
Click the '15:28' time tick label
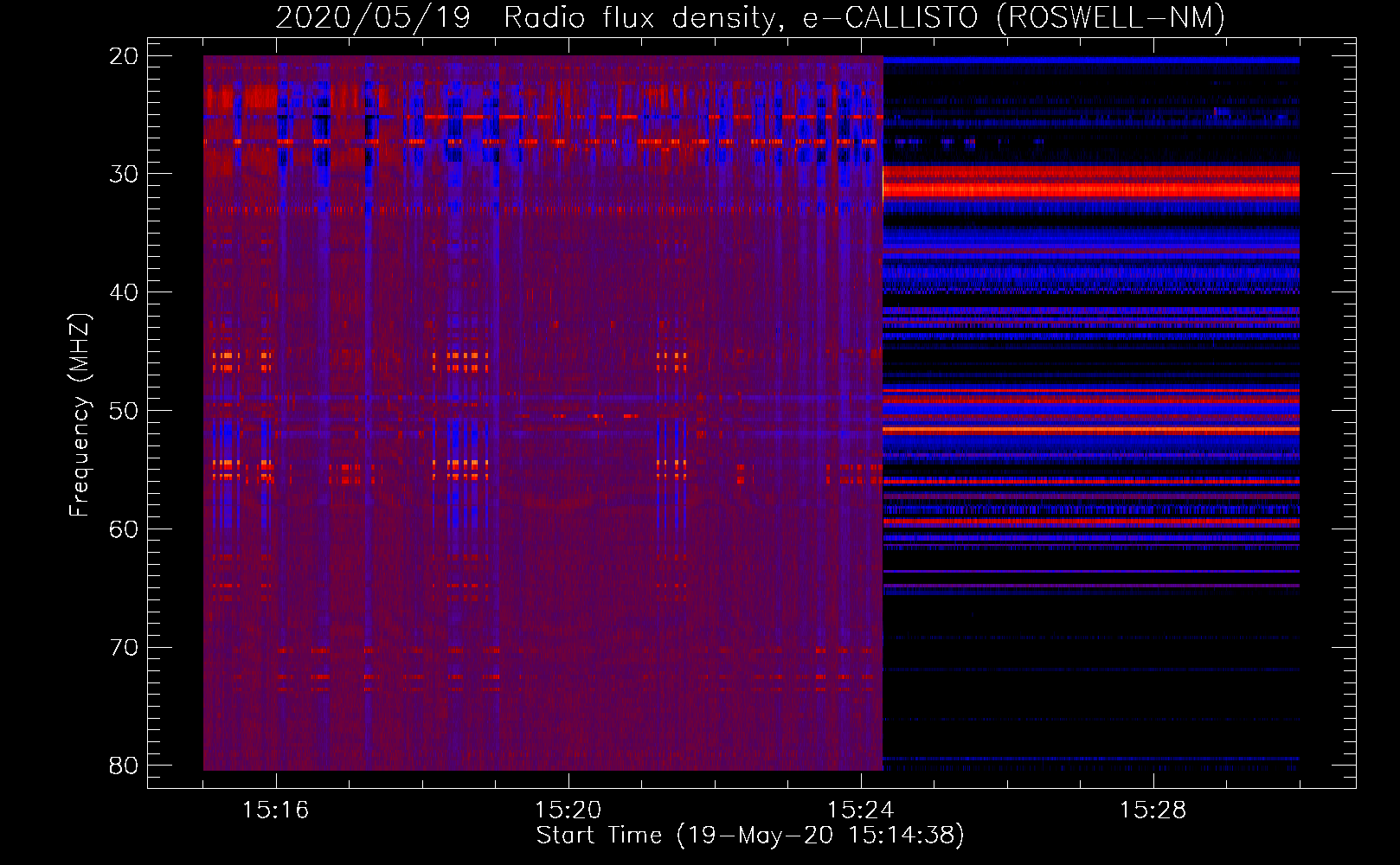(x=1153, y=811)
